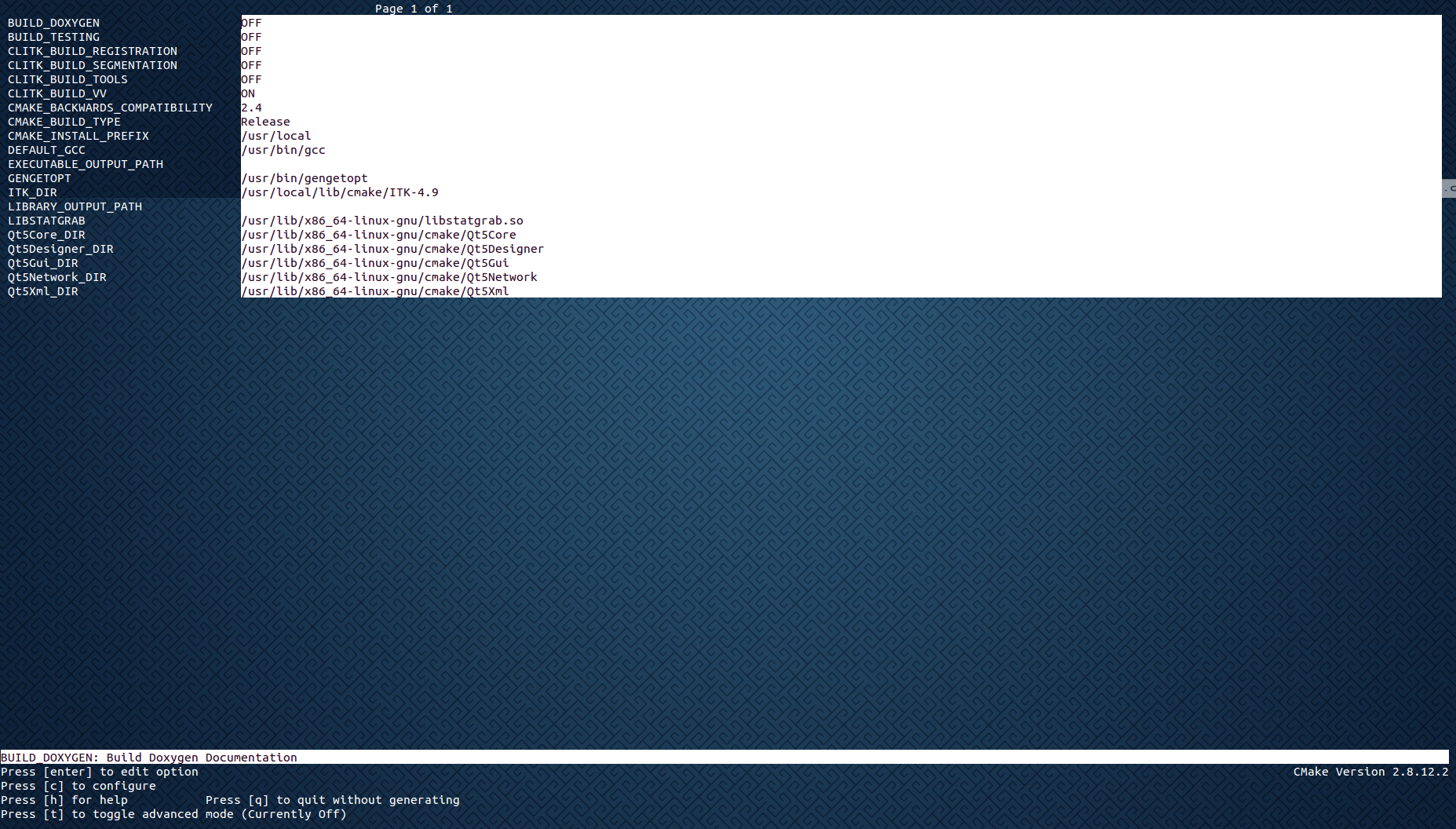Click the CMake Version 2.8.12.2 label

tap(1371, 772)
